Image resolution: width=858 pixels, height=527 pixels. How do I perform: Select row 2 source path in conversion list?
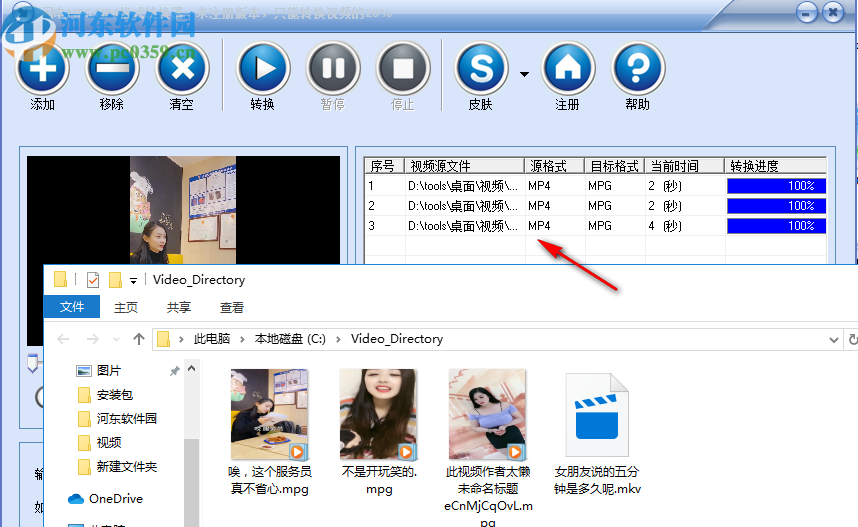[463, 206]
